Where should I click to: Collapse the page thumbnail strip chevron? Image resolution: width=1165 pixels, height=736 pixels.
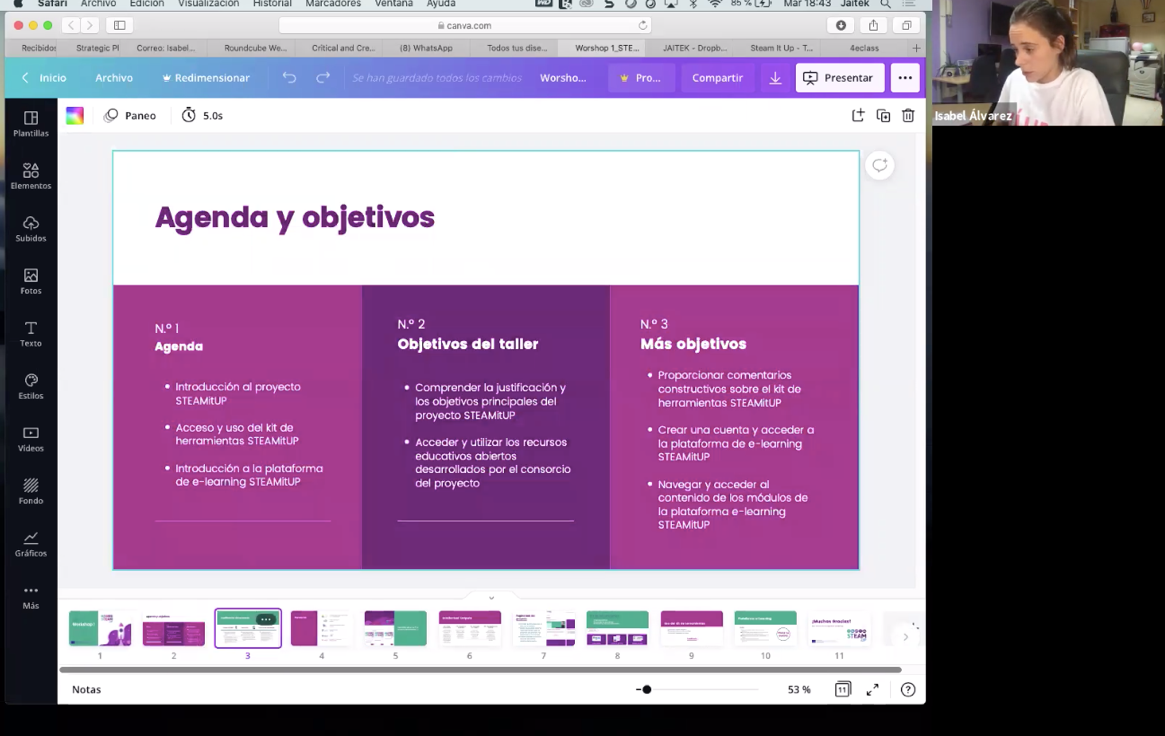(x=491, y=598)
